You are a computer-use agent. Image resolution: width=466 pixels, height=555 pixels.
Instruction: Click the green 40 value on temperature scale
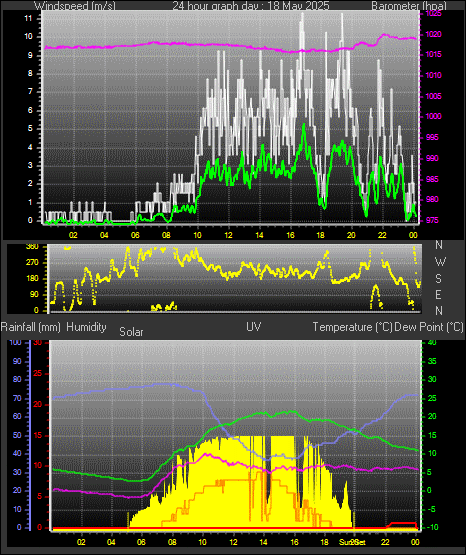tap(432, 343)
